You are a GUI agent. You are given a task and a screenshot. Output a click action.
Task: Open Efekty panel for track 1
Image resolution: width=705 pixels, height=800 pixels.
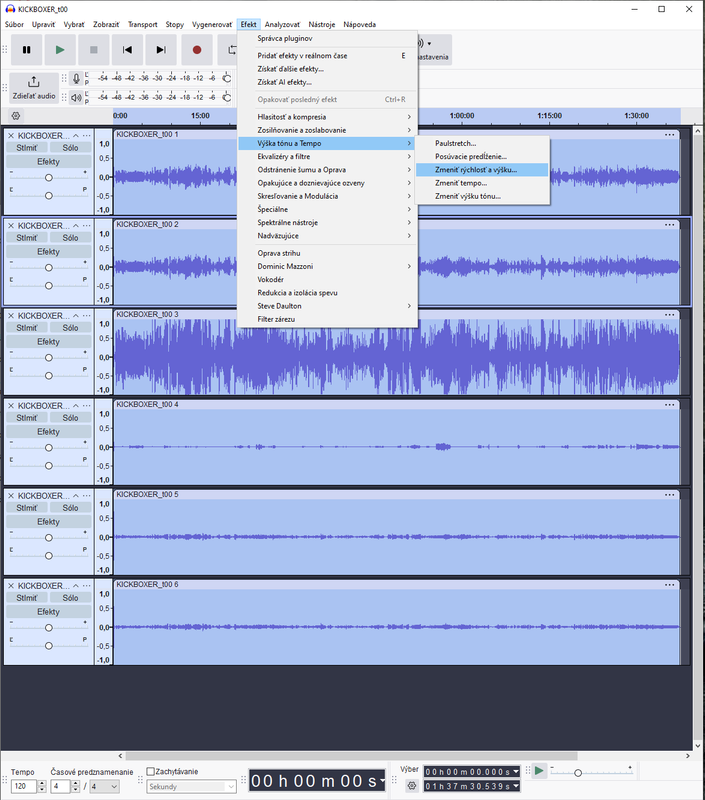coord(48,162)
